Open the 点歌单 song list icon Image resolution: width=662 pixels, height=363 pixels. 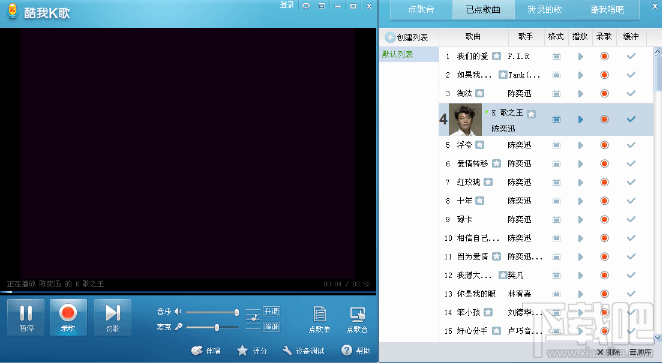tap(320, 320)
